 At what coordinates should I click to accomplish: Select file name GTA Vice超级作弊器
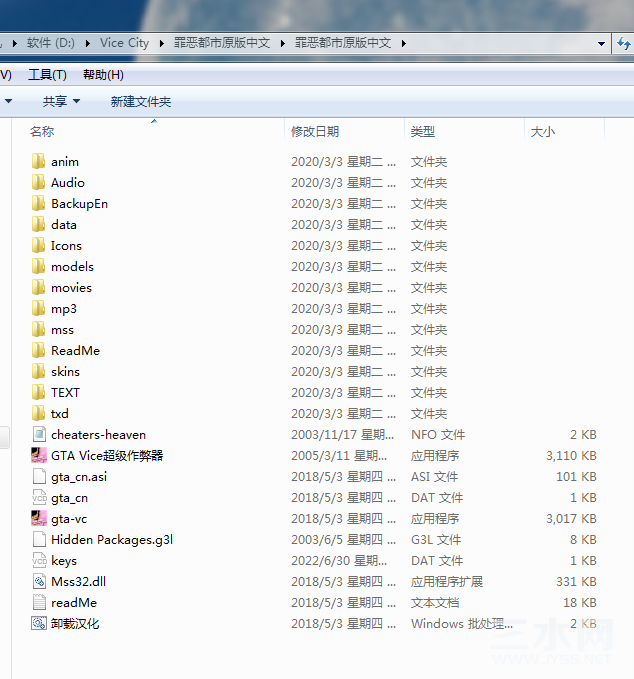(107, 456)
